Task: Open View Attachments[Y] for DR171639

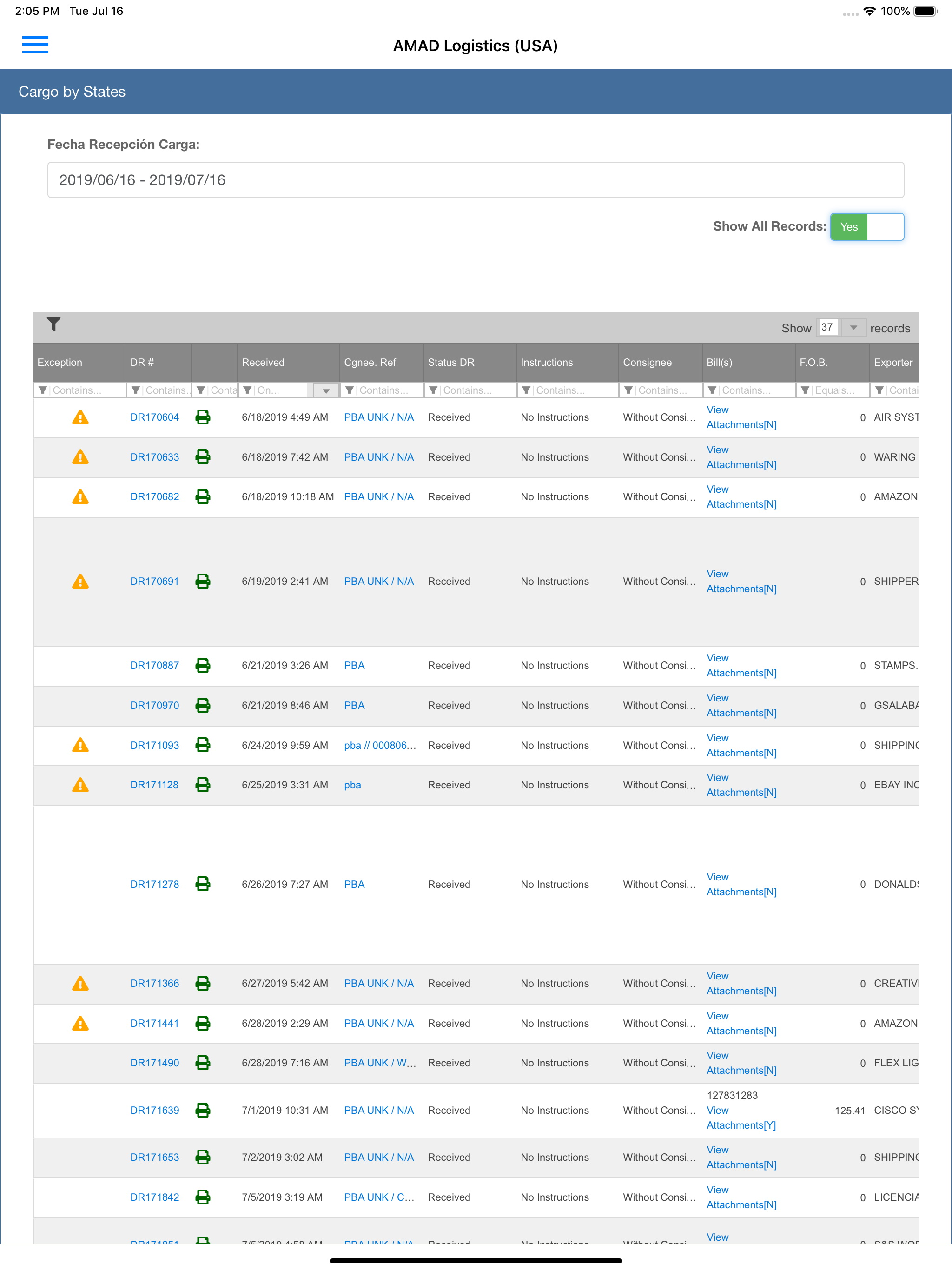Action: [x=740, y=1118]
